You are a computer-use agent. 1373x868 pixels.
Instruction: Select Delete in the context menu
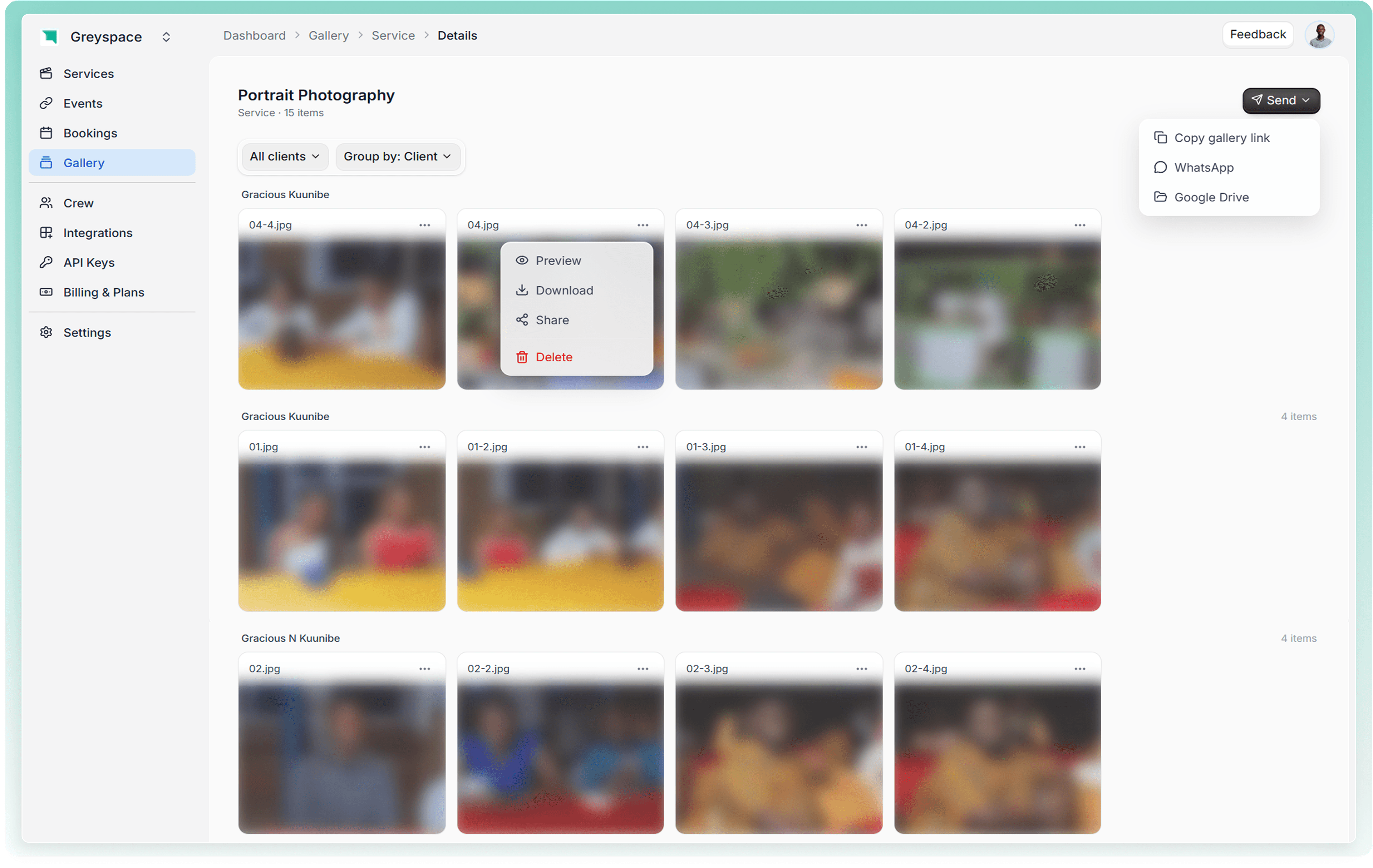pos(553,357)
